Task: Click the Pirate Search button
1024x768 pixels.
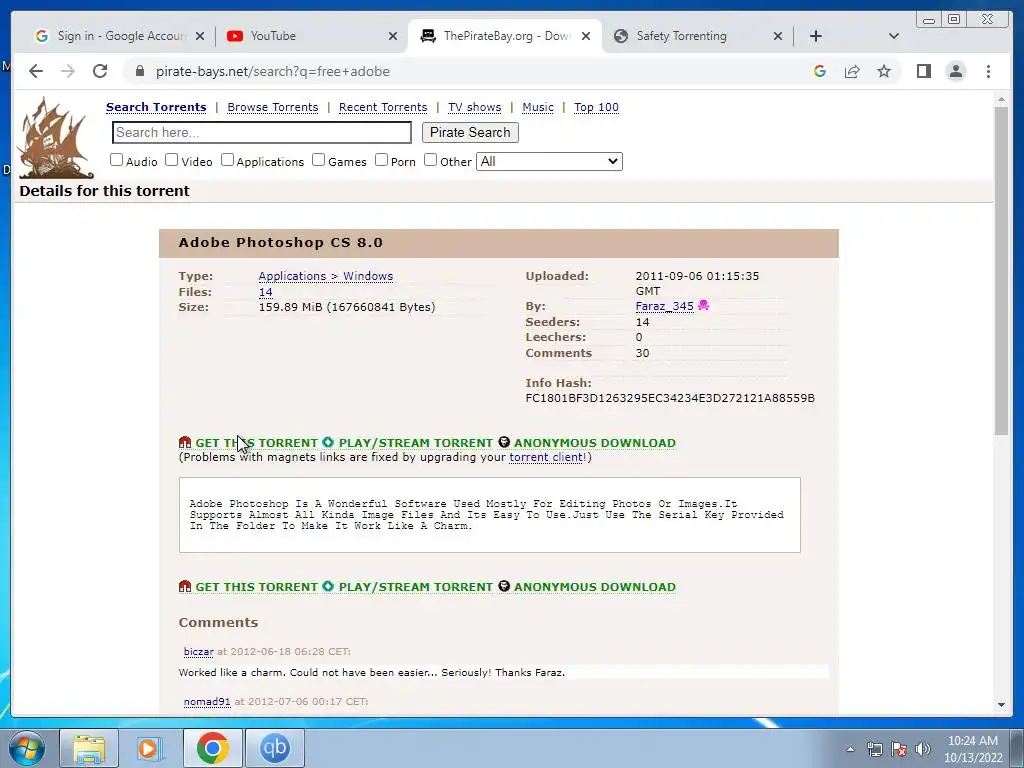Action: [x=470, y=133]
